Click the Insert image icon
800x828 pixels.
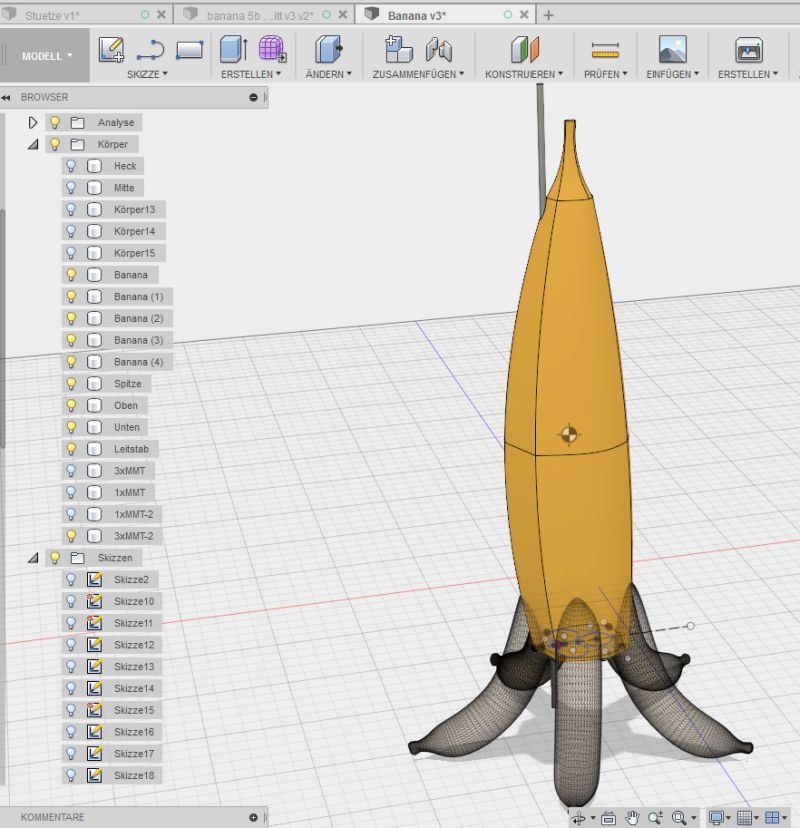click(673, 50)
